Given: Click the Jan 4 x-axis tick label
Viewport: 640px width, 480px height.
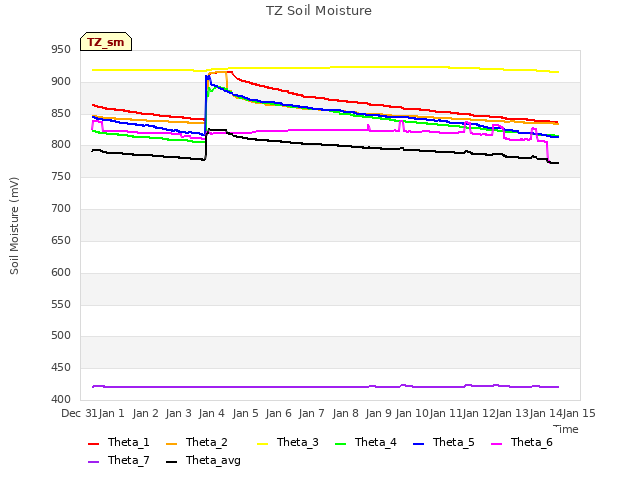Looking at the screenshot, I should [x=211, y=413].
